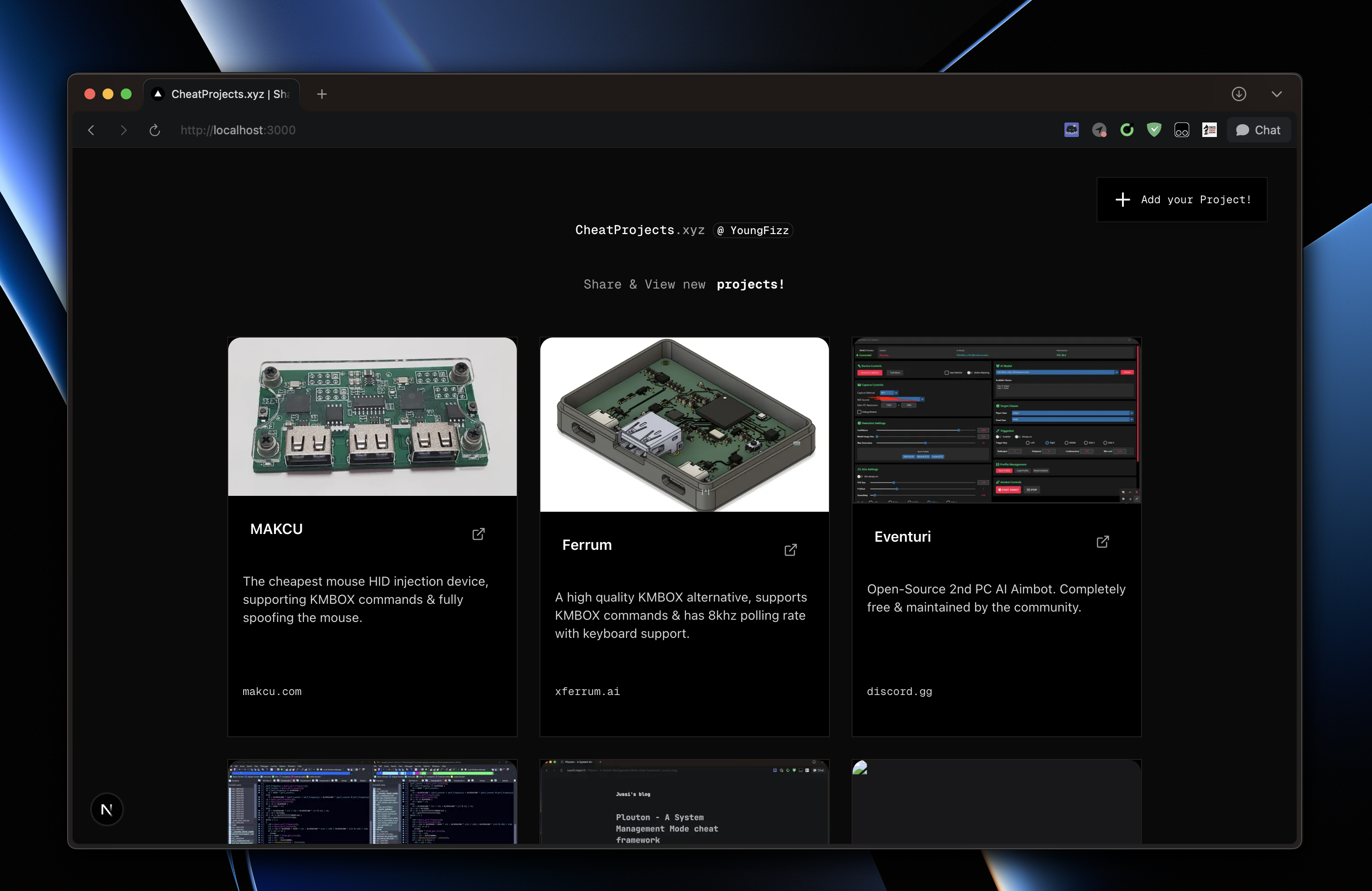Open MAKCU external link icon
The image size is (1372, 891).
479,534
